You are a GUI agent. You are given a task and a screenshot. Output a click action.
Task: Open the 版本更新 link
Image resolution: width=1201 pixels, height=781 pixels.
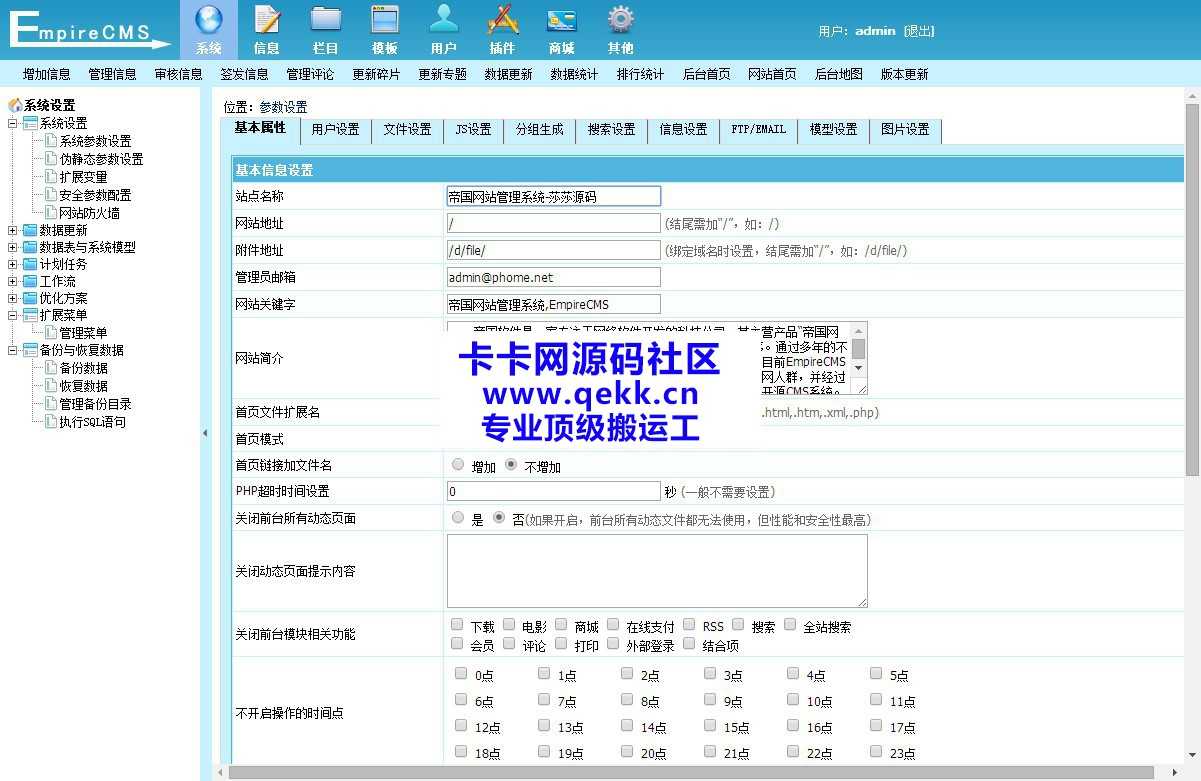coord(904,74)
